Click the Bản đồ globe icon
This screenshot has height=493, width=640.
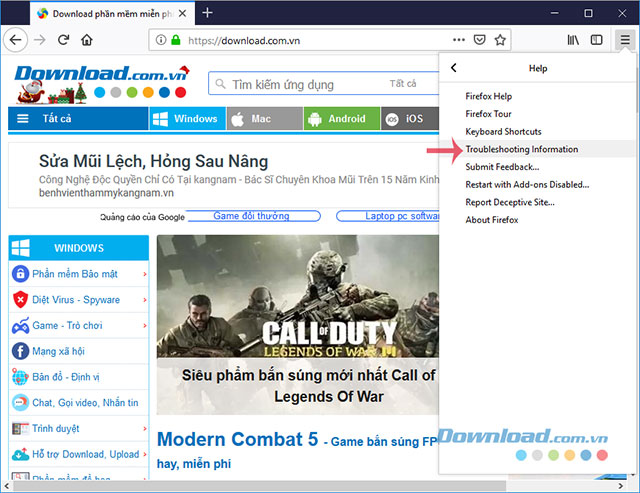click(20, 377)
